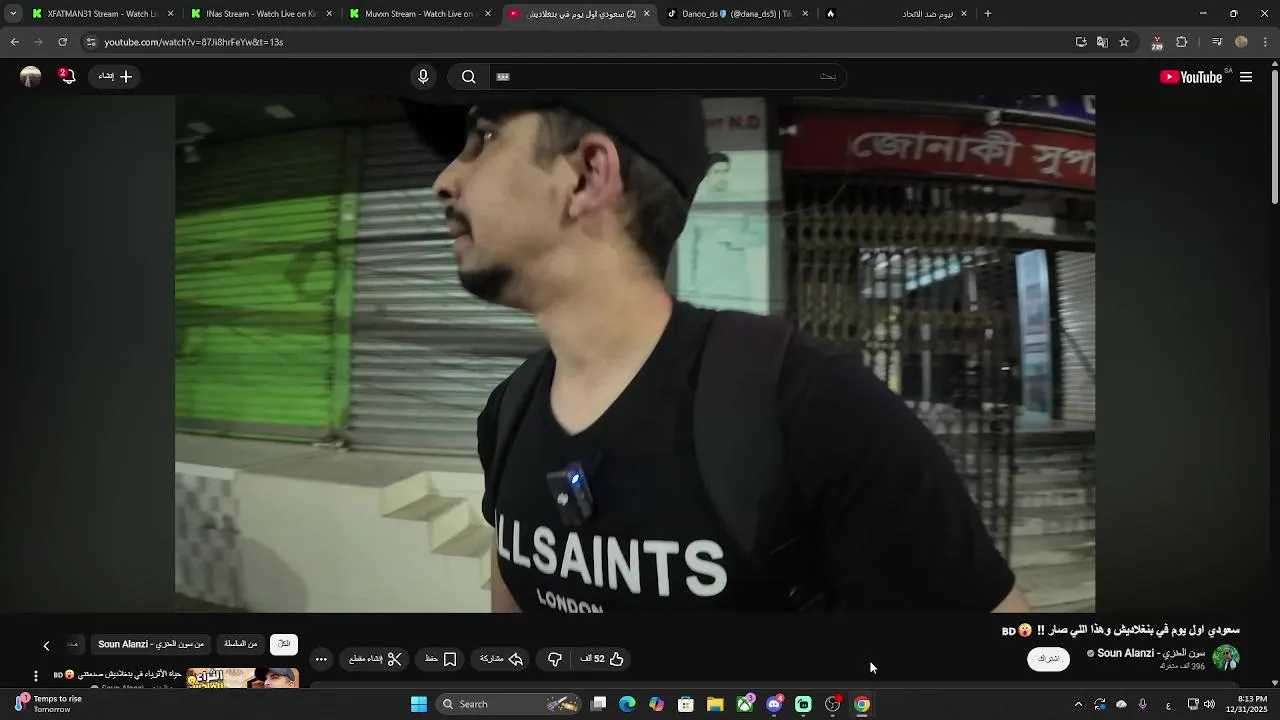The width and height of the screenshot is (1280, 720).
Task: Open the Xbox app from the taskbar
Action: pyautogui.click(x=745, y=704)
